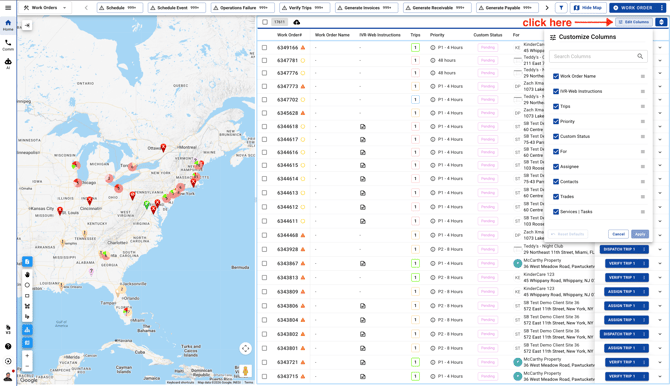Uncheck the Custom Status column checkbox
This screenshot has height=386, width=670.
pos(556,136)
